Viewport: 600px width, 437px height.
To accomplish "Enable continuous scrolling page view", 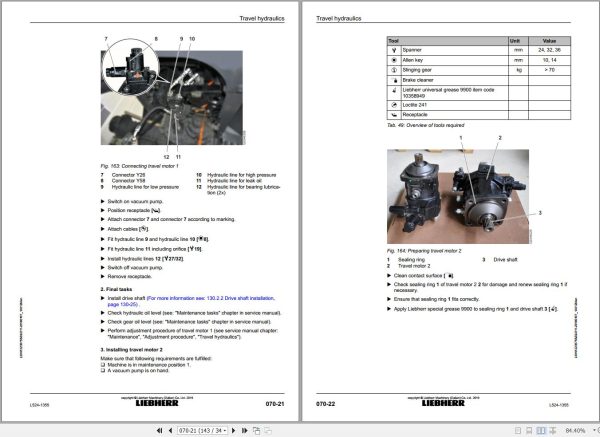I will click(529, 431).
